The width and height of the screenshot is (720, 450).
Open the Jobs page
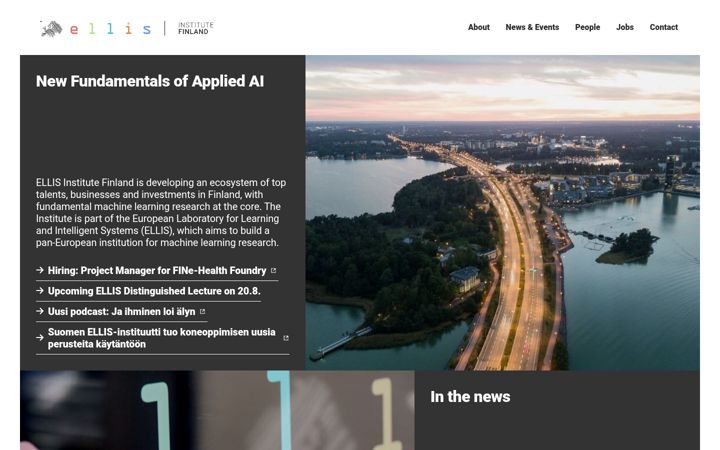tap(624, 27)
